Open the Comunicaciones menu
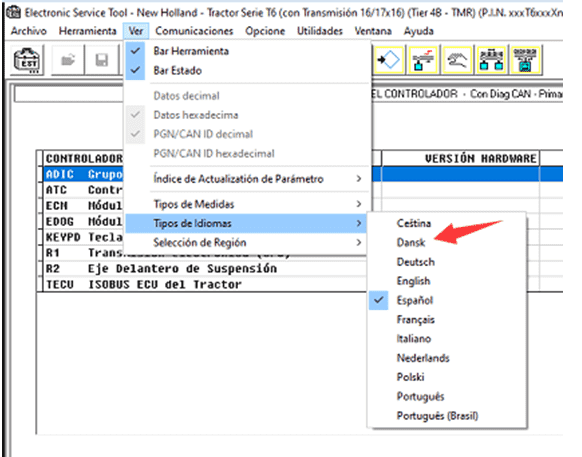 pyautogui.click(x=194, y=31)
